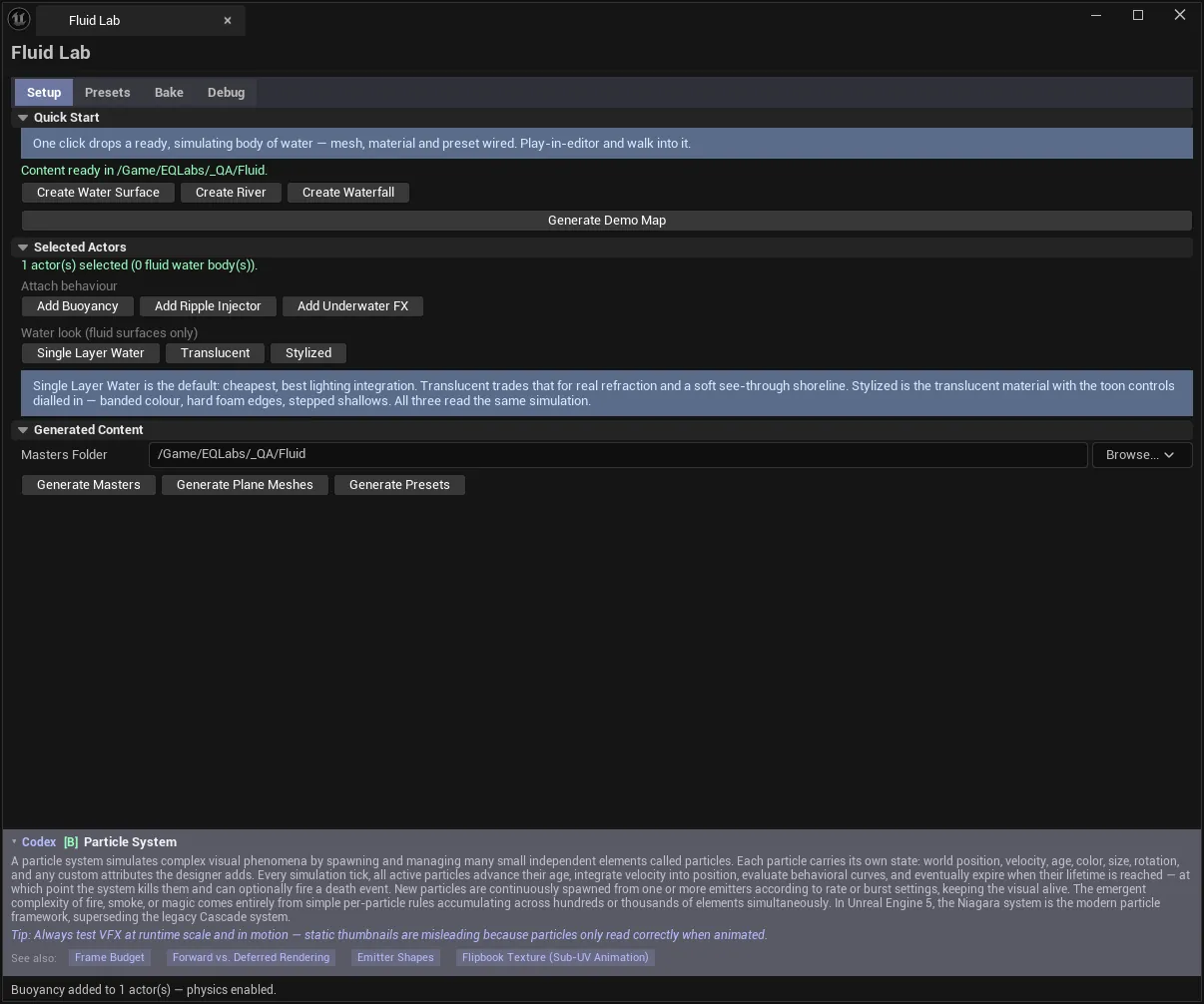This screenshot has width=1204, height=1004.
Task: Click the 'Particle System' Codex title
Action: (x=130, y=842)
